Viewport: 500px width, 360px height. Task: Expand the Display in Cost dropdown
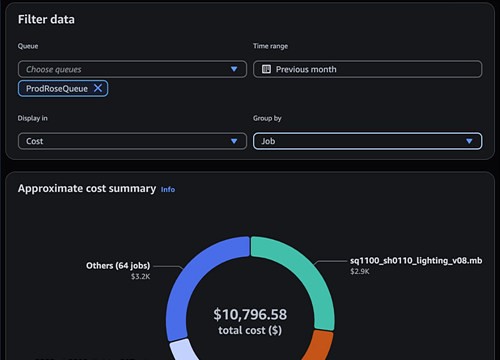[132, 141]
